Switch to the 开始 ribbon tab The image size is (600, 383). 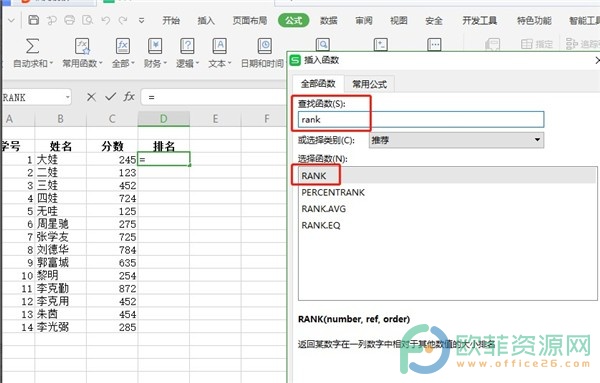coord(171,20)
